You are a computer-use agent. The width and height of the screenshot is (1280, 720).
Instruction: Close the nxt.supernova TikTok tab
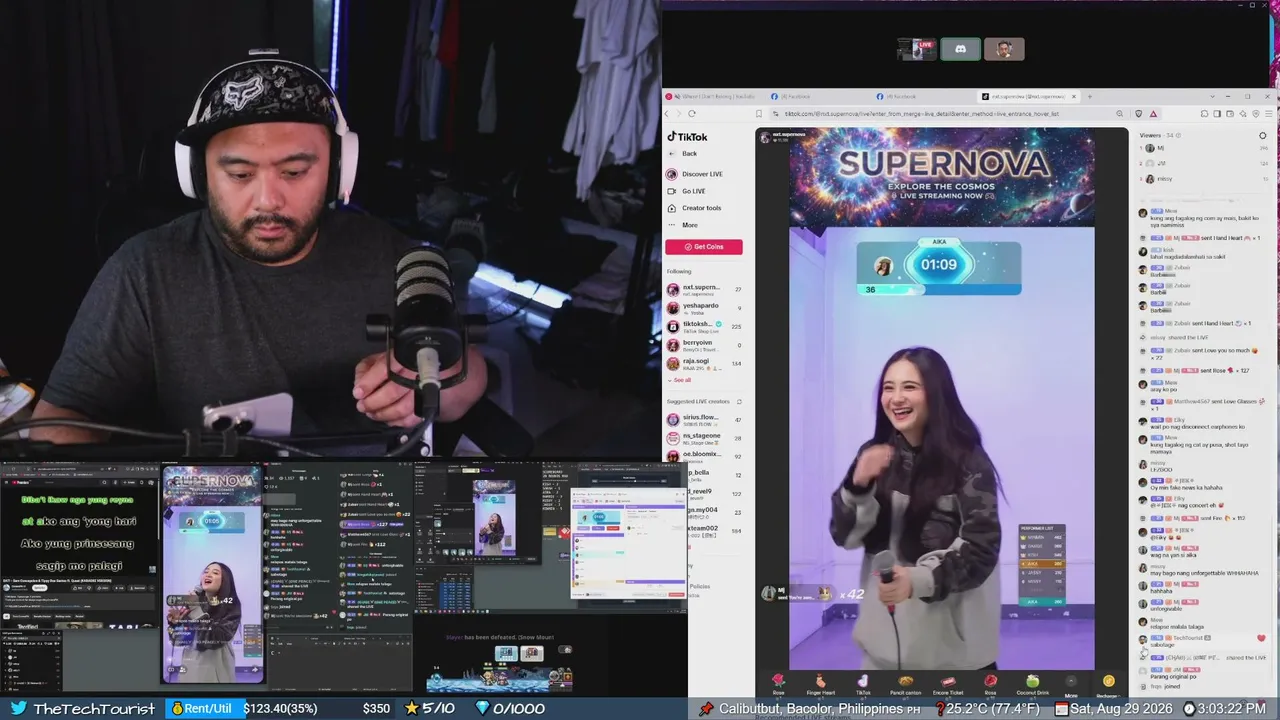tap(1074, 97)
